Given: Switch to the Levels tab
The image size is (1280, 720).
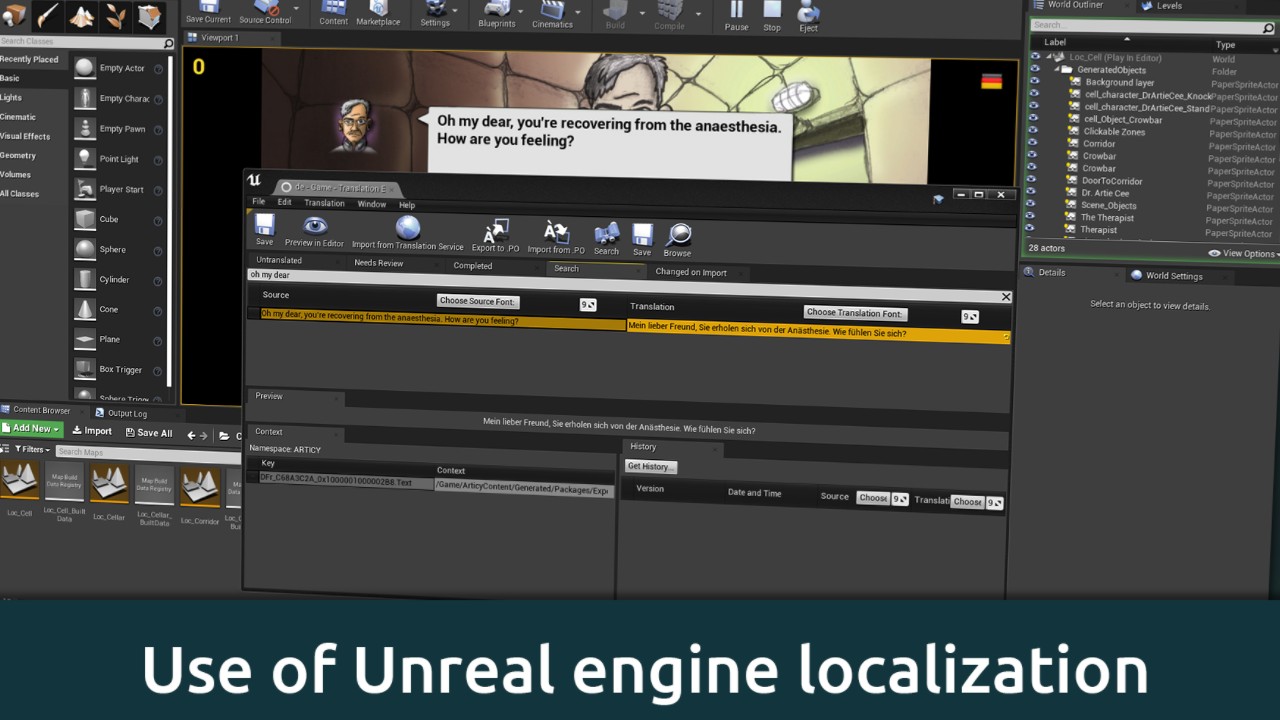Looking at the screenshot, I should click(1169, 6).
